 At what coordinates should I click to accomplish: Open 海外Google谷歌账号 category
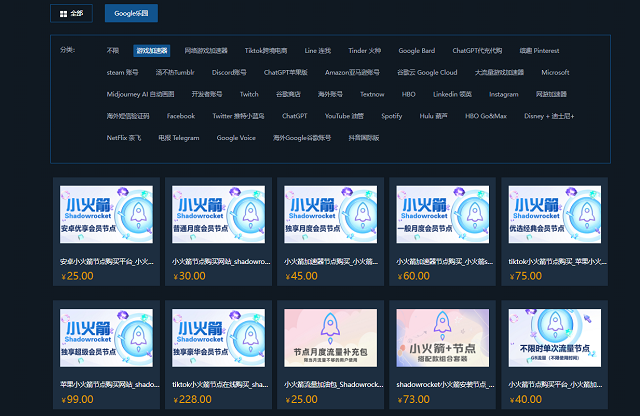point(302,138)
